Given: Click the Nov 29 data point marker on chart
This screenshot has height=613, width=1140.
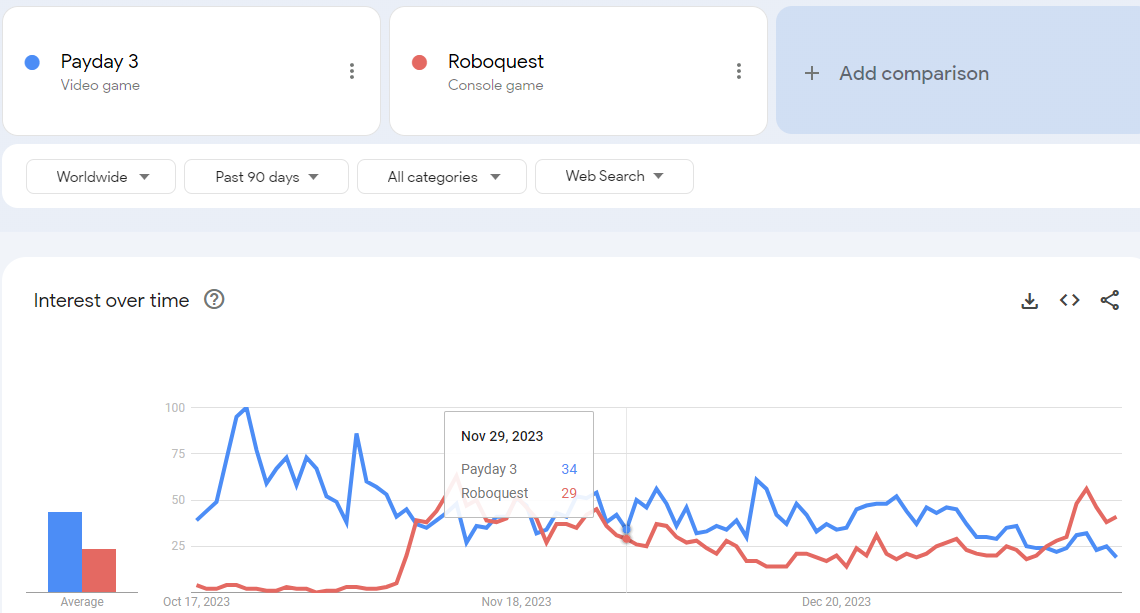Looking at the screenshot, I should coord(627,532).
